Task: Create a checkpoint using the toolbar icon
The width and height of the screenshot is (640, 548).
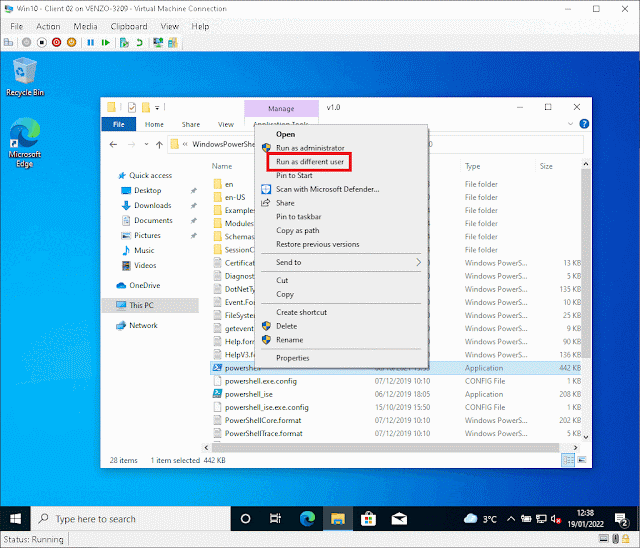Action: point(124,42)
